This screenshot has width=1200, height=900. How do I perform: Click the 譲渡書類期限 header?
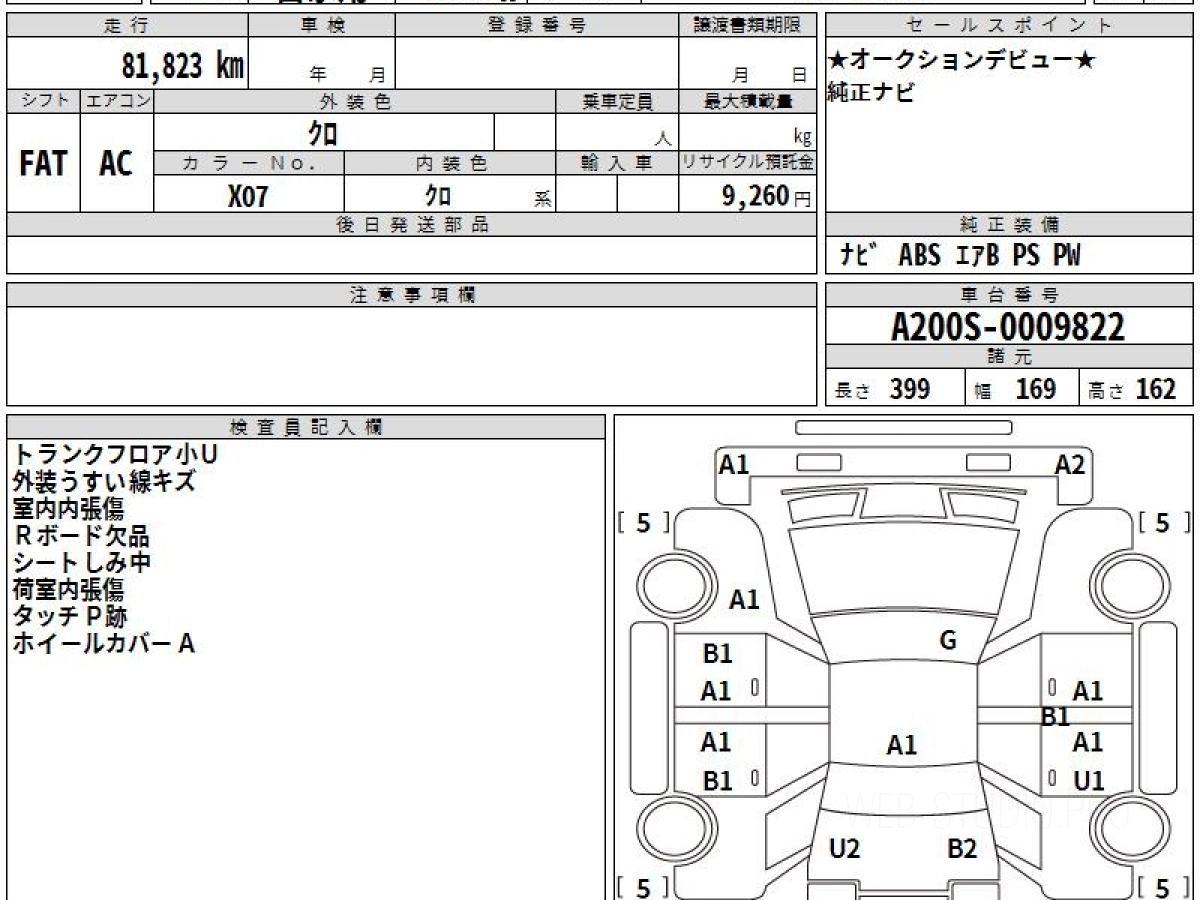[748, 26]
